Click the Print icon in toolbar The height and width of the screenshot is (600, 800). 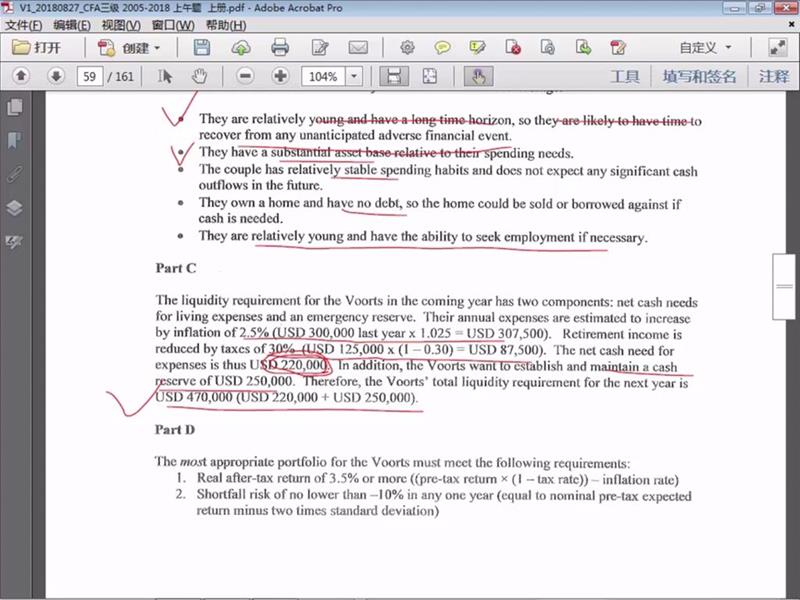coord(280,47)
